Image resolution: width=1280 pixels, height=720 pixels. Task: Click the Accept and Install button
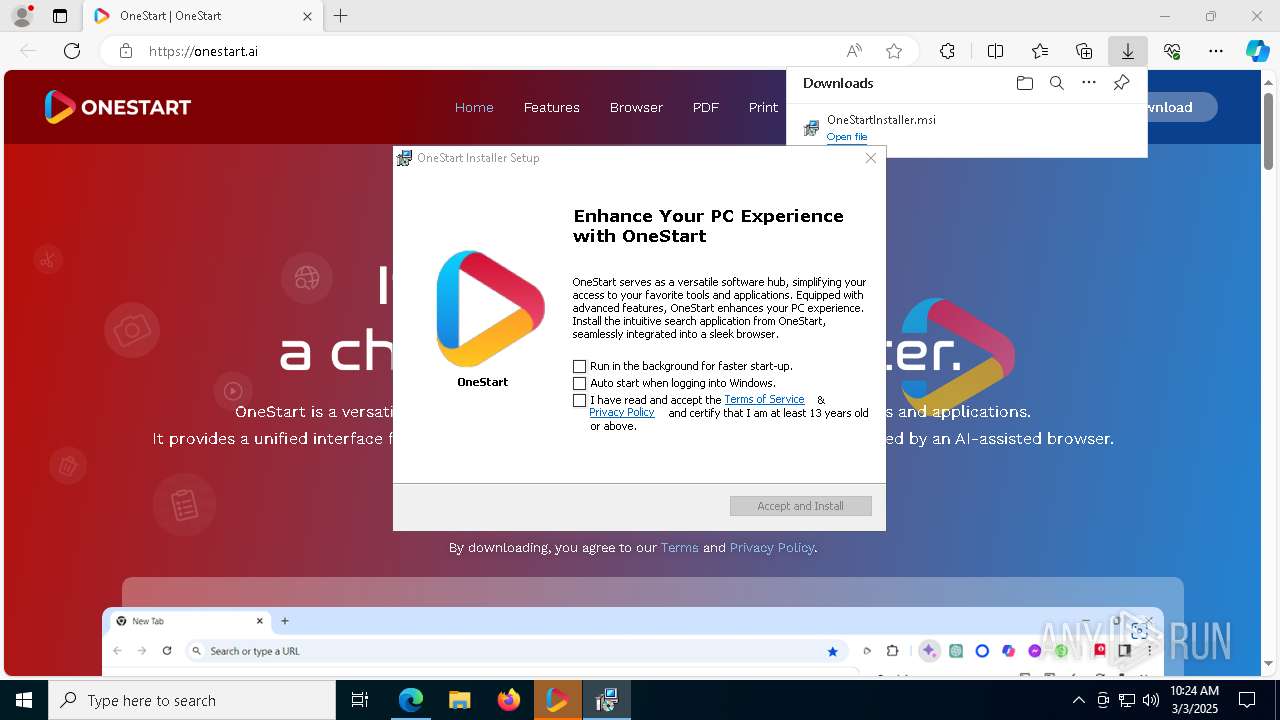800,506
